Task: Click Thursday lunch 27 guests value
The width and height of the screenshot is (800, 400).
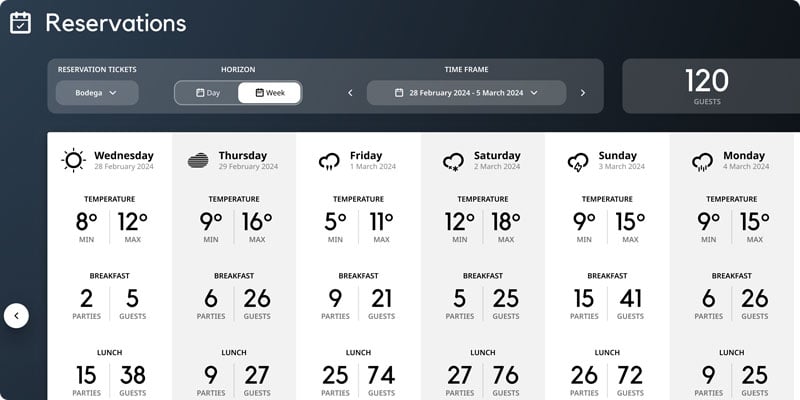Action: (x=257, y=376)
